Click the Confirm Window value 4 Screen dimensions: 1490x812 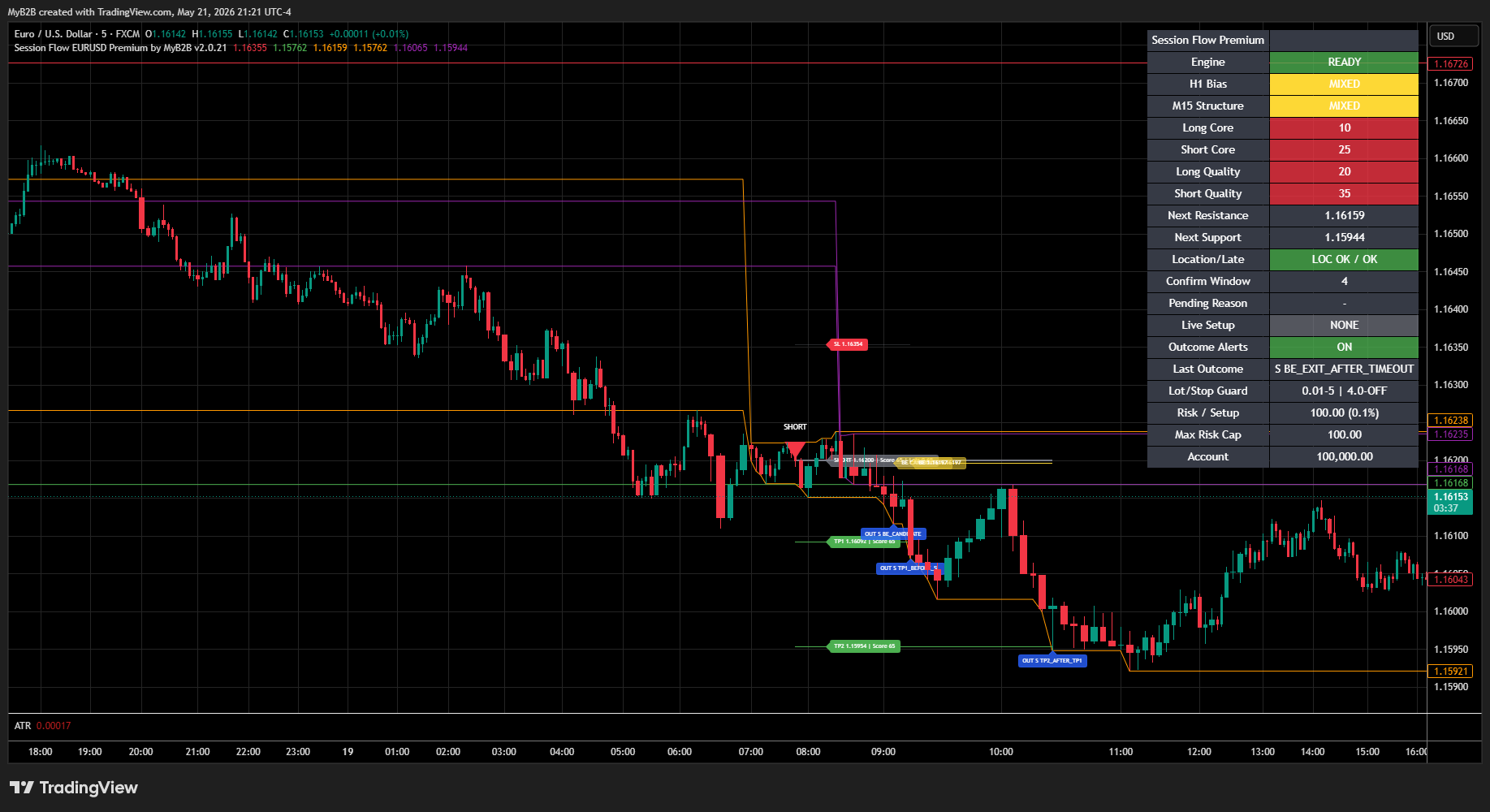(x=1344, y=281)
